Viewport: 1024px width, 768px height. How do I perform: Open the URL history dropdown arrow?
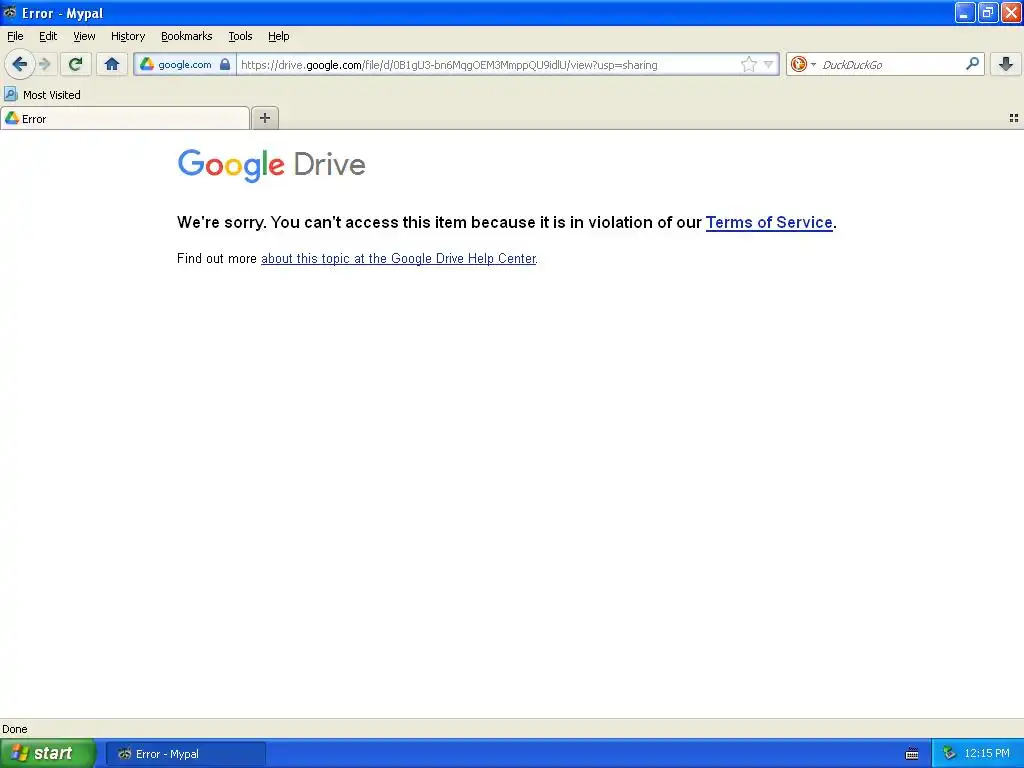click(x=769, y=64)
